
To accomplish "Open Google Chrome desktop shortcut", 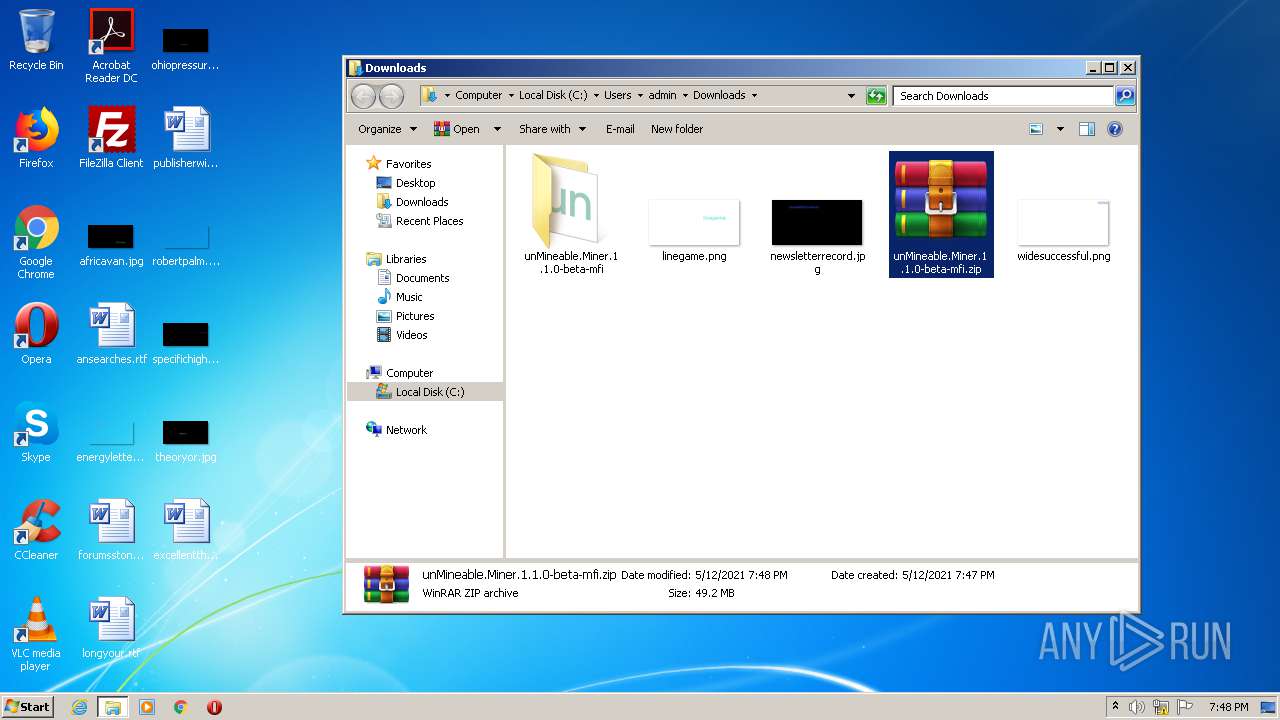I will tap(36, 242).
